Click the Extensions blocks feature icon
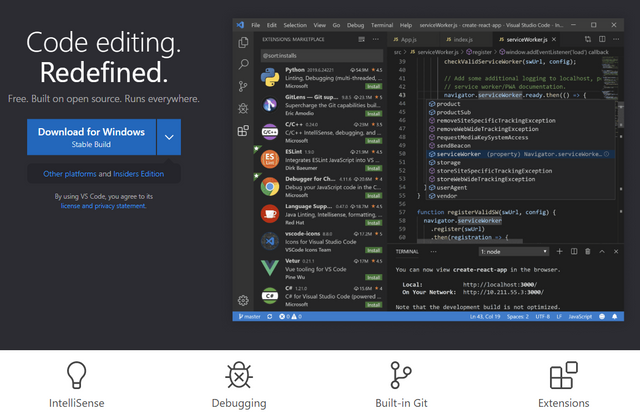 point(564,375)
